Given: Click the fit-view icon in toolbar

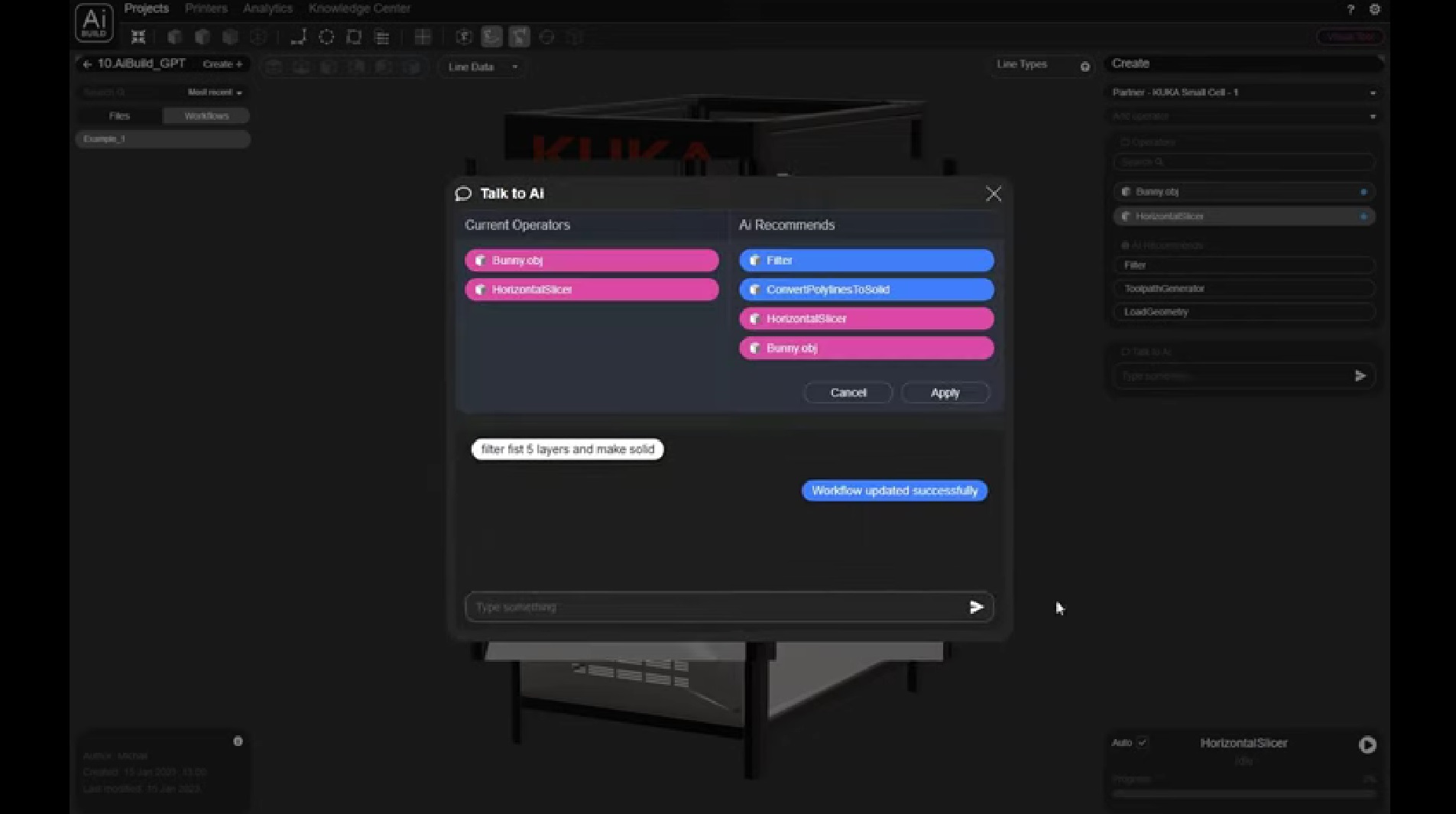Looking at the screenshot, I should (138, 37).
